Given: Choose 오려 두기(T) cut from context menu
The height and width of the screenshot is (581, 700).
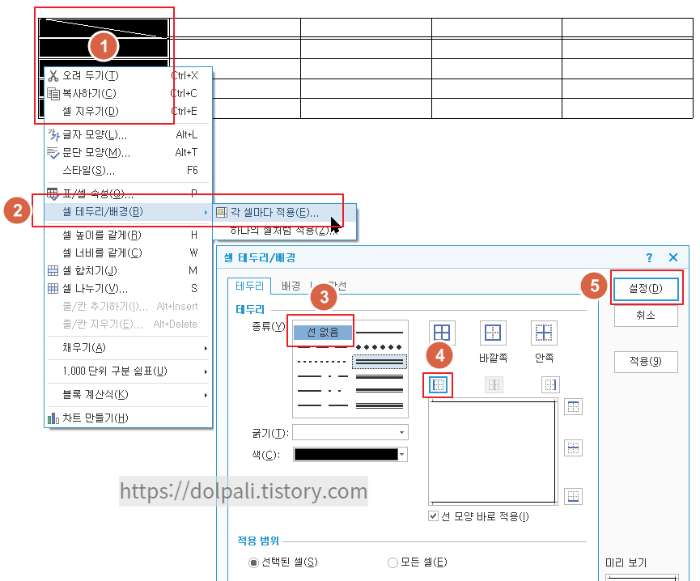Looking at the screenshot, I should coord(128,75).
